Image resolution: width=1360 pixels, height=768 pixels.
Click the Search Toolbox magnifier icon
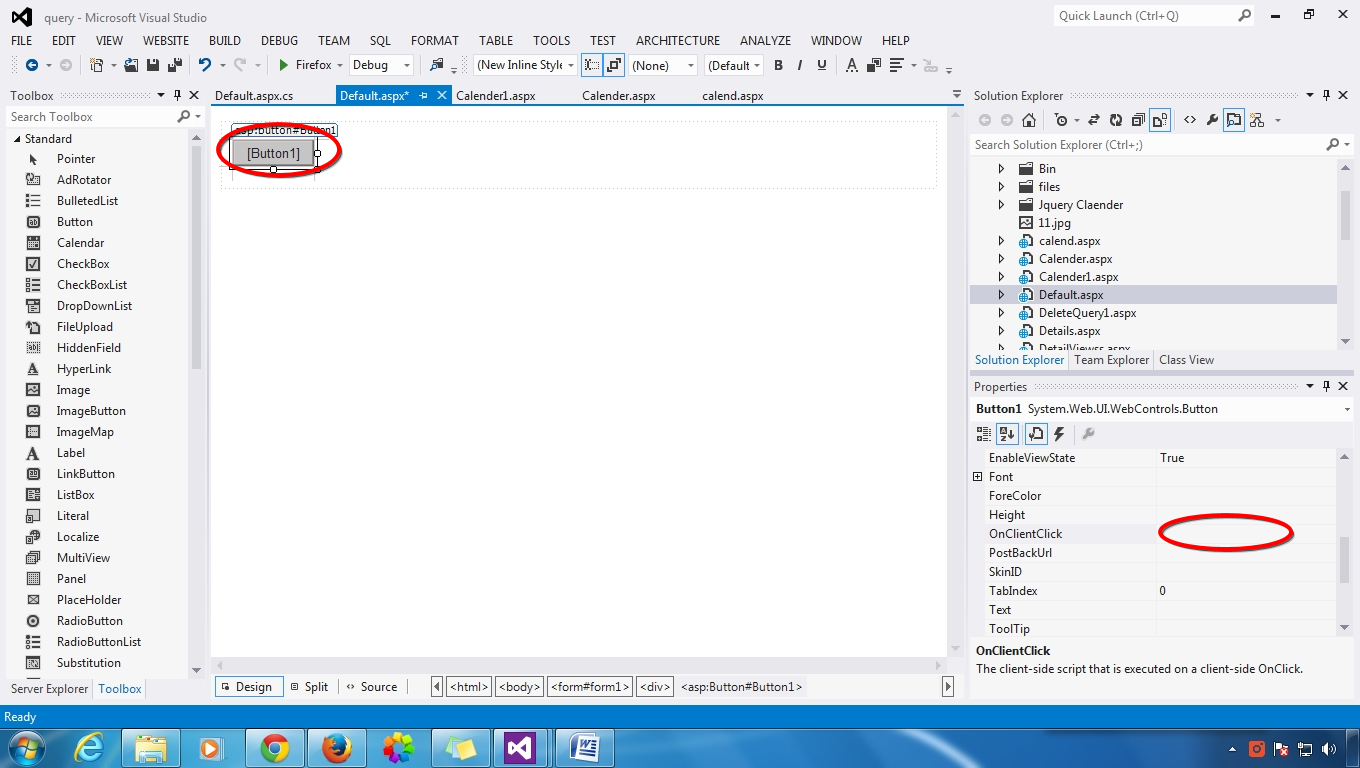coord(184,117)
